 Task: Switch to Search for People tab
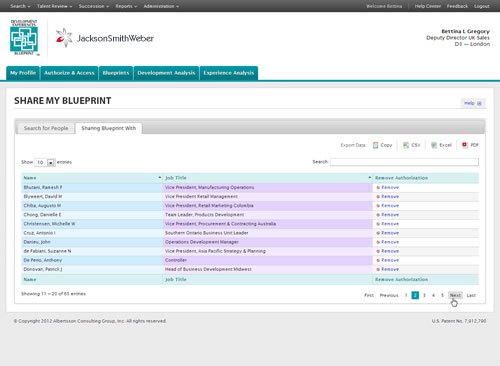46,128
